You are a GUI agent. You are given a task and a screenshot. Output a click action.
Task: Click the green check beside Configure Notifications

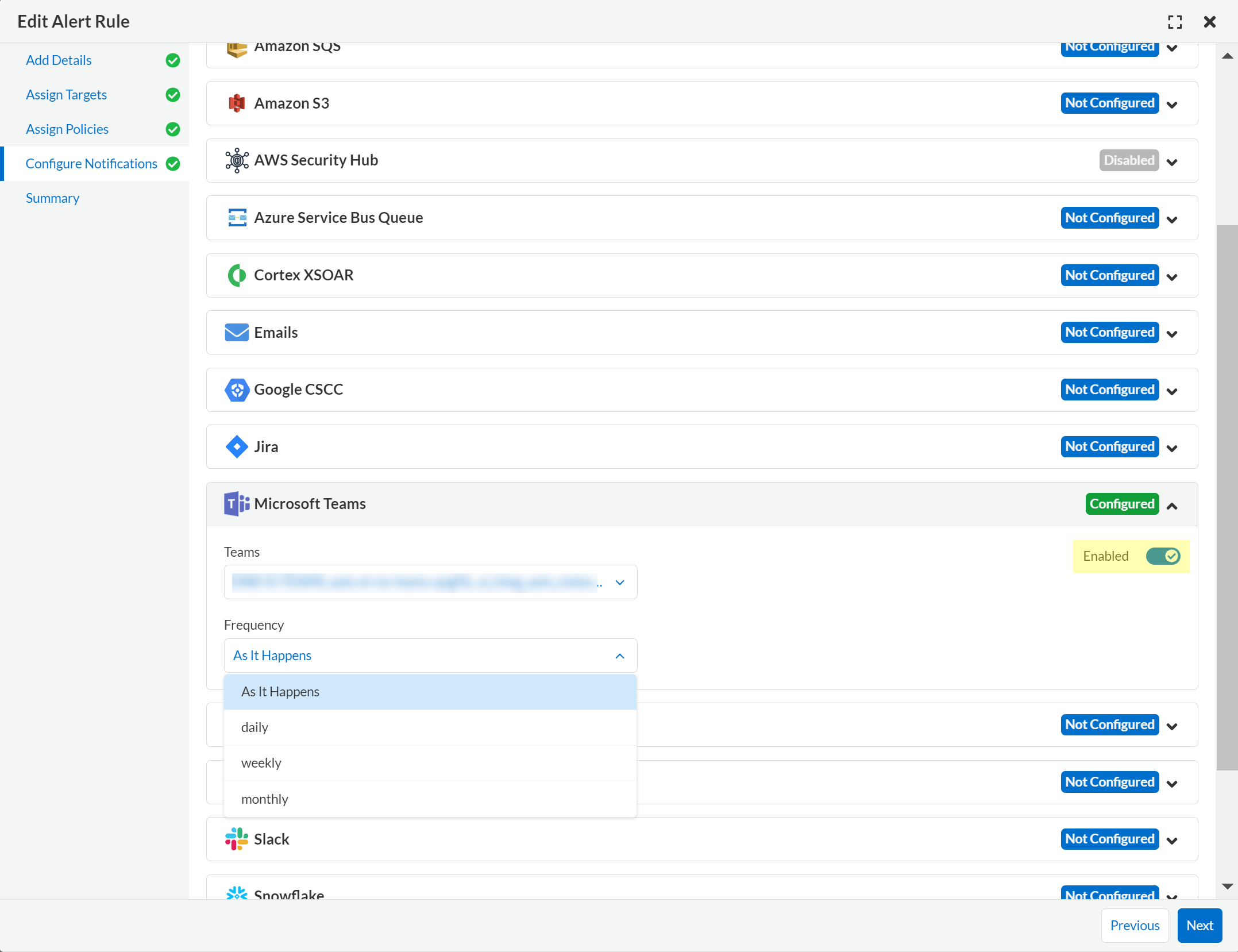pyautogui.click(x=173, y=164)
